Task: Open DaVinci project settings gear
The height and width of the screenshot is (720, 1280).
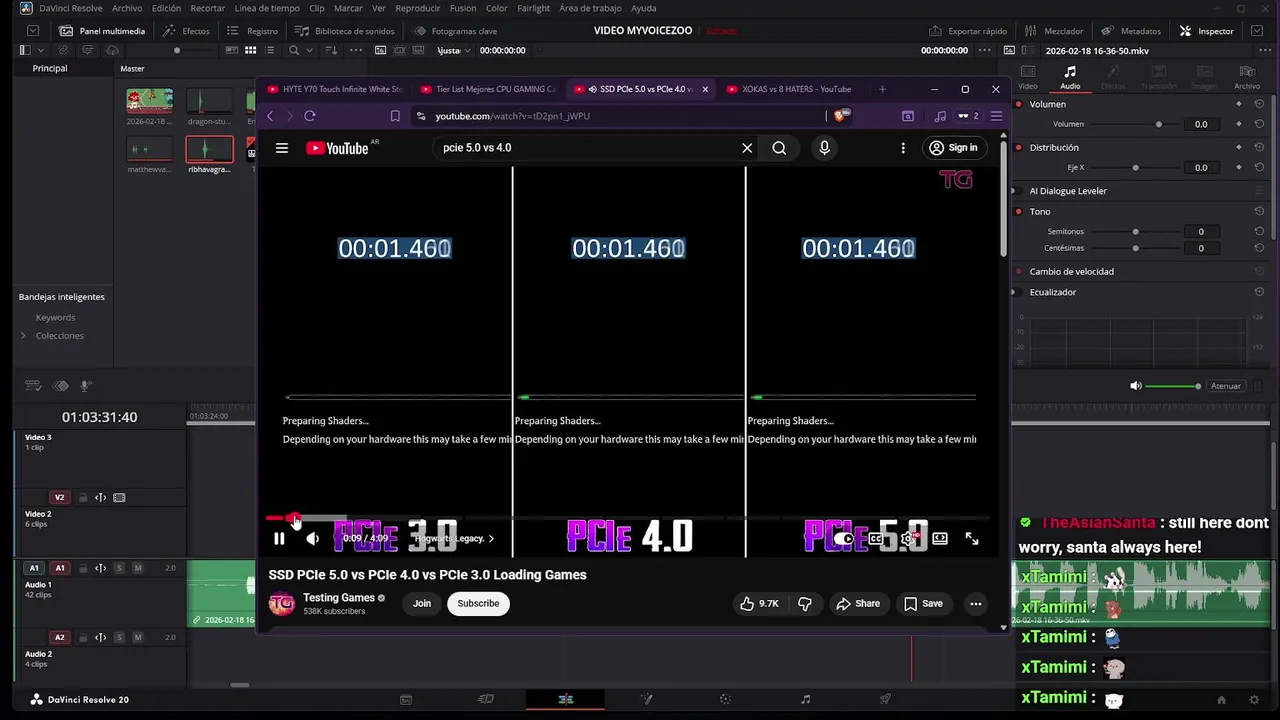Action: (x=1254, y=700)
